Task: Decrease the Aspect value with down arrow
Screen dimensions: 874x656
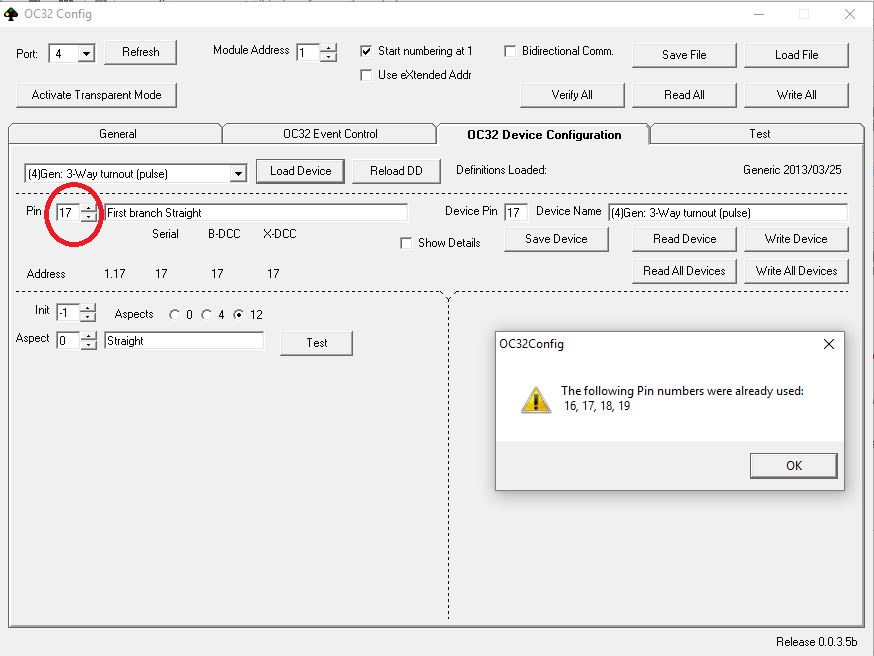Action: [x=88, y=345]
